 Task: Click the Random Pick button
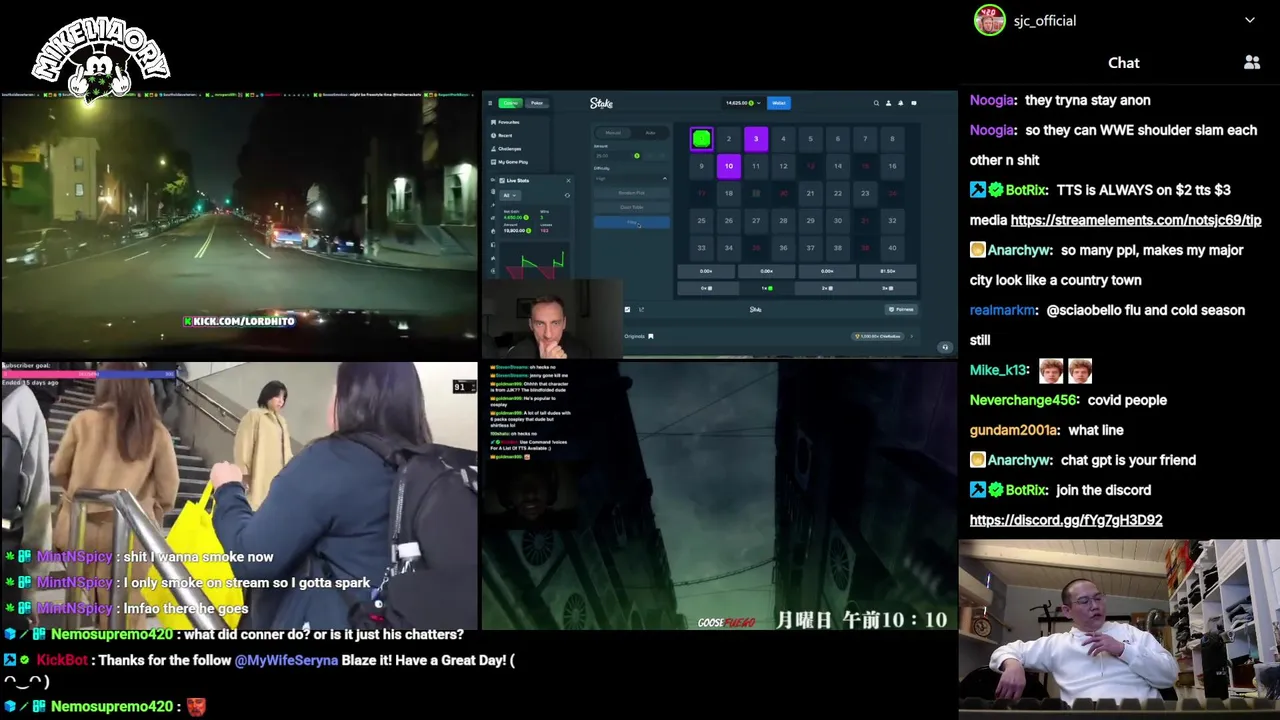click(632, 192)
